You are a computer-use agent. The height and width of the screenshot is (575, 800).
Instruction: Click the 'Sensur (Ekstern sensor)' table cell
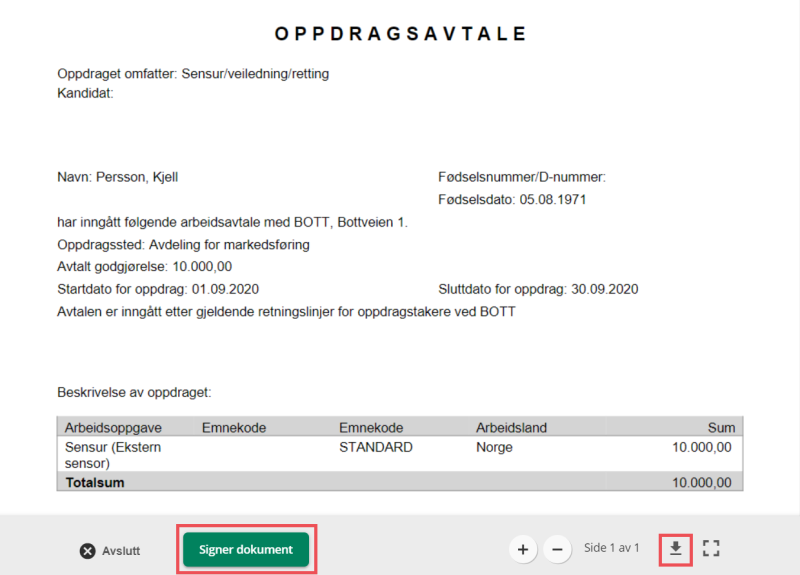pyautogui.click(x=113, y=455)
